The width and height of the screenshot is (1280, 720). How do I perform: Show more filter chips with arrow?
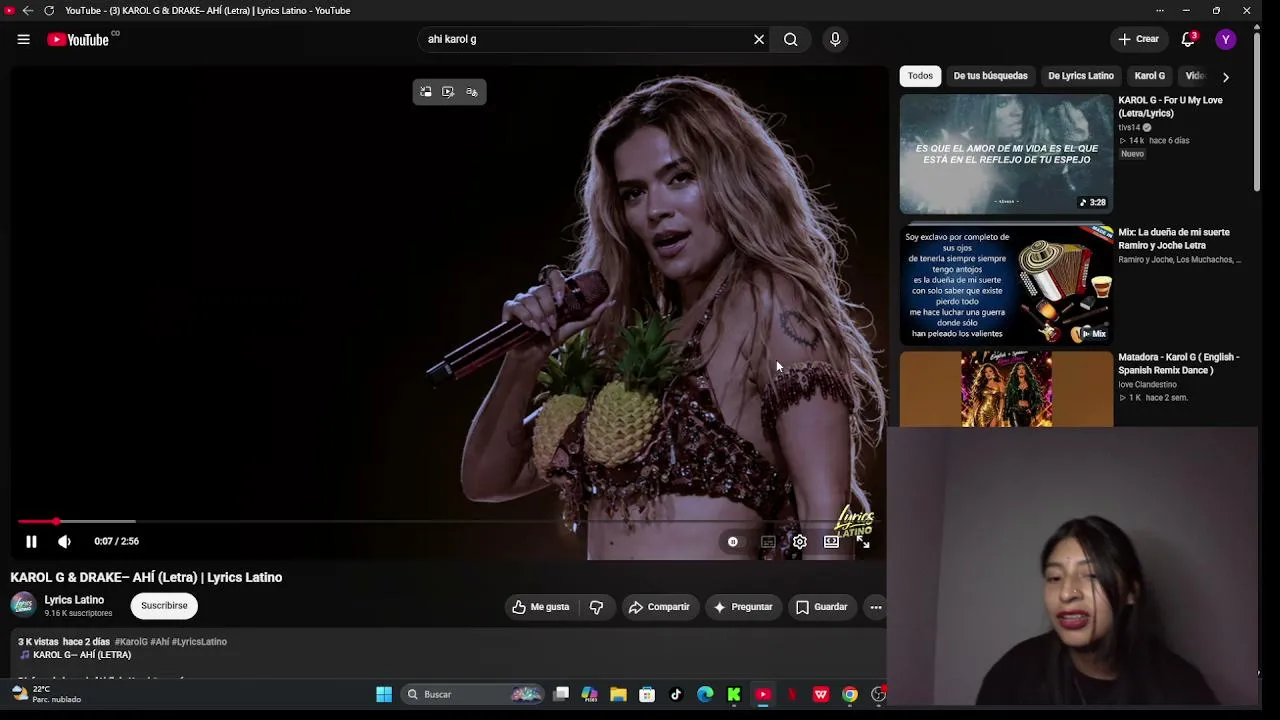point(1226,77)
